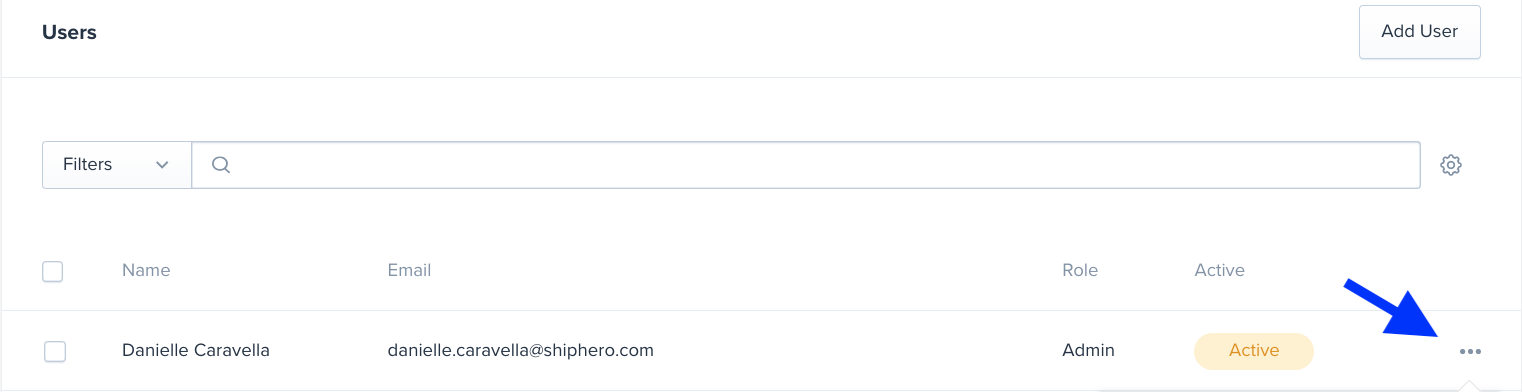Sort by the Name column header
This screenshot has width=1522, height=392.
[x=146, y=270]
